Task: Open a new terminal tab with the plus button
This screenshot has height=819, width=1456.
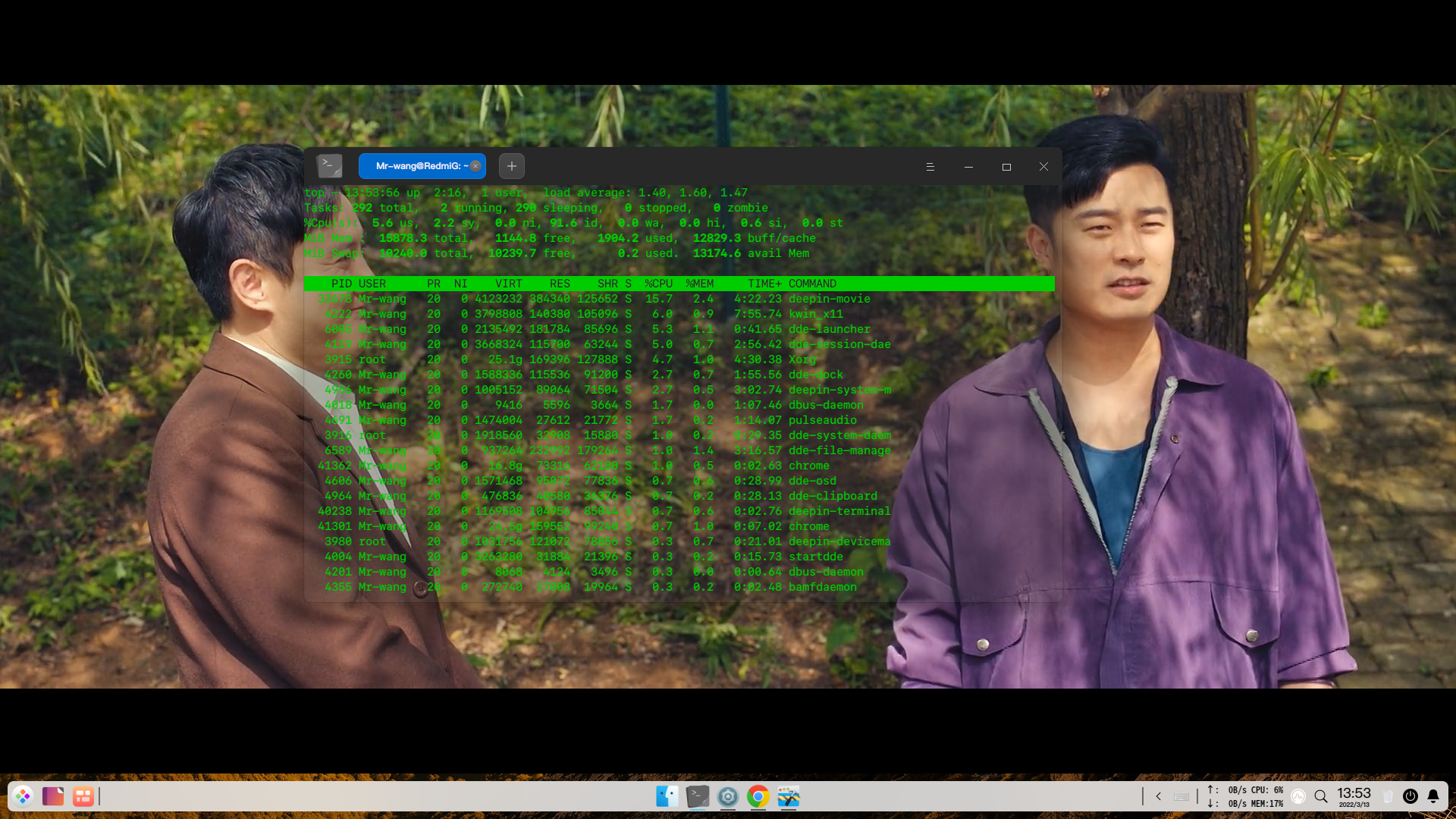Action: tap(511, 166)
